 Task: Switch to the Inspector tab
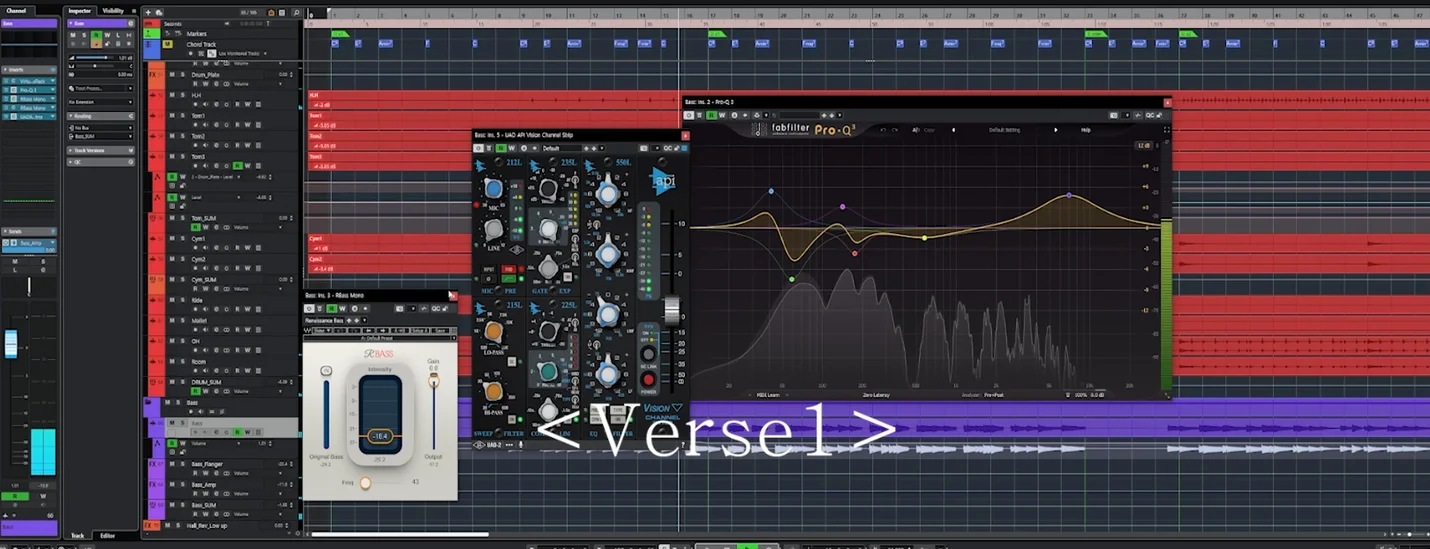[x=80, y=10]
